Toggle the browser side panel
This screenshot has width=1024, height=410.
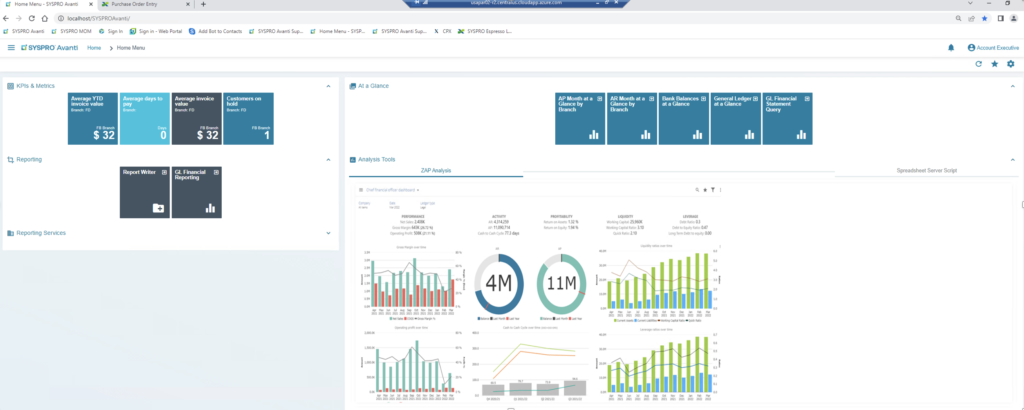pos(1000,18)
